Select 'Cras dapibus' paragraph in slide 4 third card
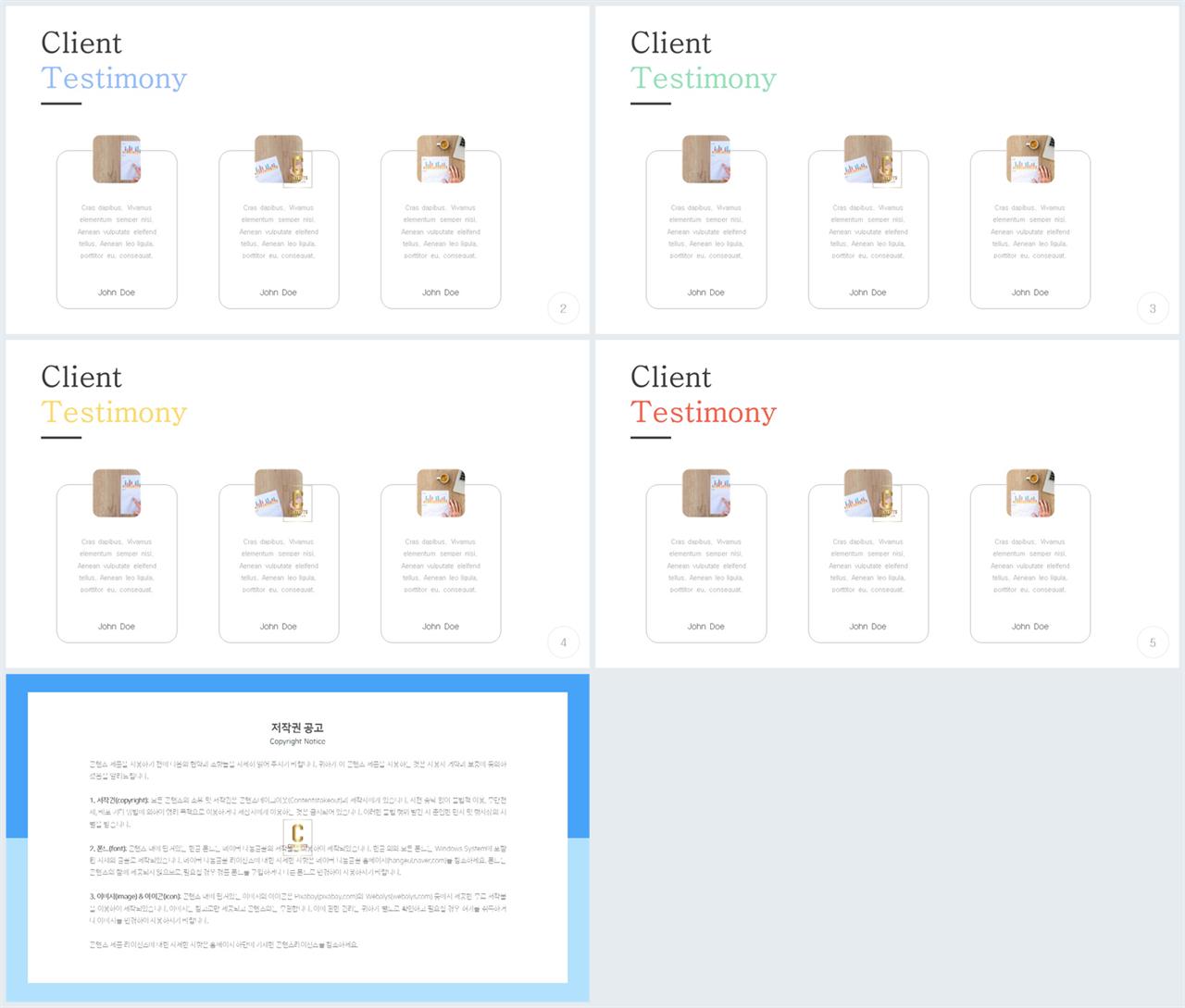Image resolution: width=1185 pixels, height=1008 pixels. tap(441, 566)
